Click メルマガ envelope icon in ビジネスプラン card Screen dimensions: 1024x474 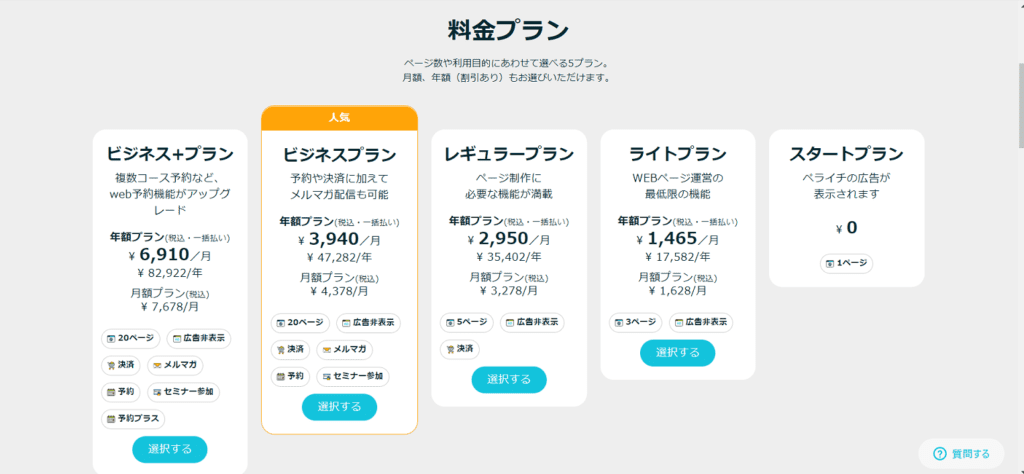tap(327, 349)
